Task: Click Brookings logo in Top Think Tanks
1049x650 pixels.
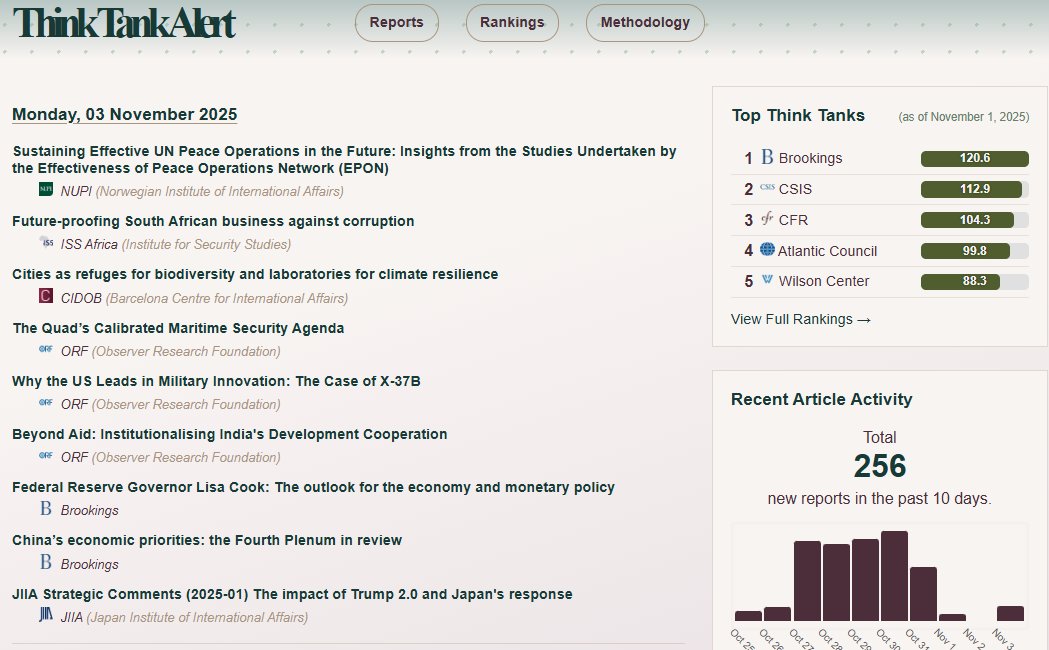Action: click(767, 157)
